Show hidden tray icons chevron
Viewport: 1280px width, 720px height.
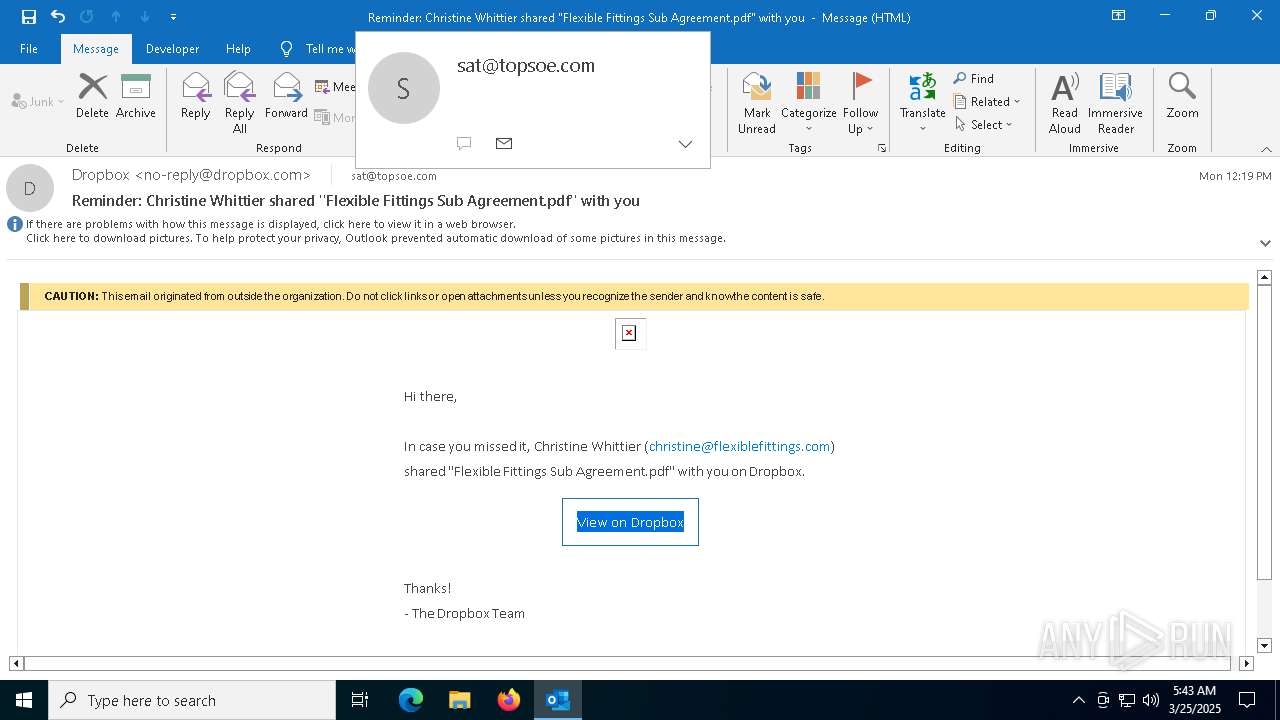pos(1078,700)
